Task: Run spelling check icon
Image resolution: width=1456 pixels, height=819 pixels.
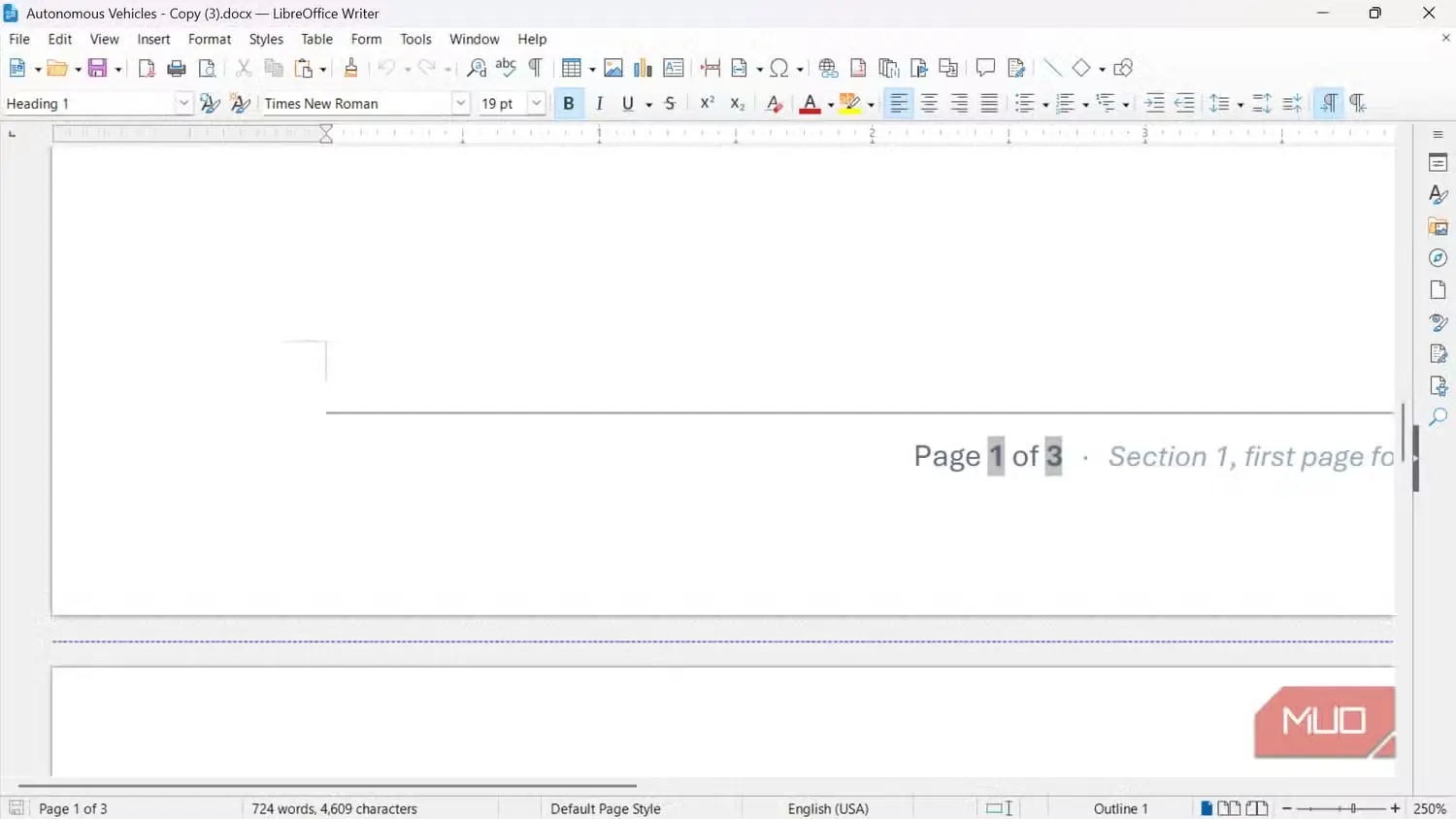Action: [506, 68]
